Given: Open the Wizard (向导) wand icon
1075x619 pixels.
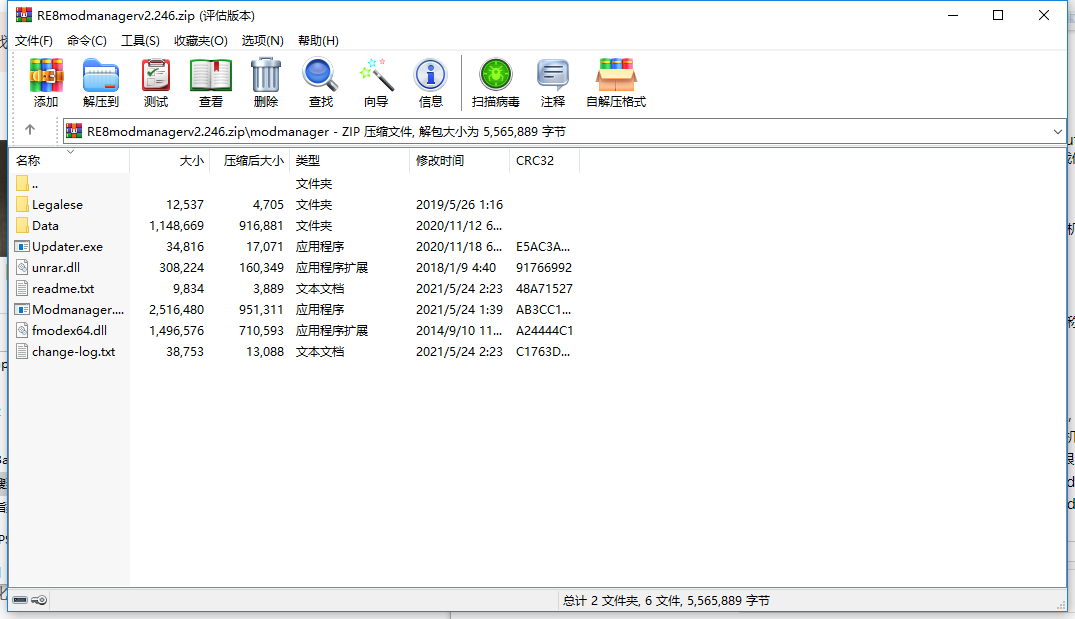Looking at the screenshot, I should [x=376, y=75].
